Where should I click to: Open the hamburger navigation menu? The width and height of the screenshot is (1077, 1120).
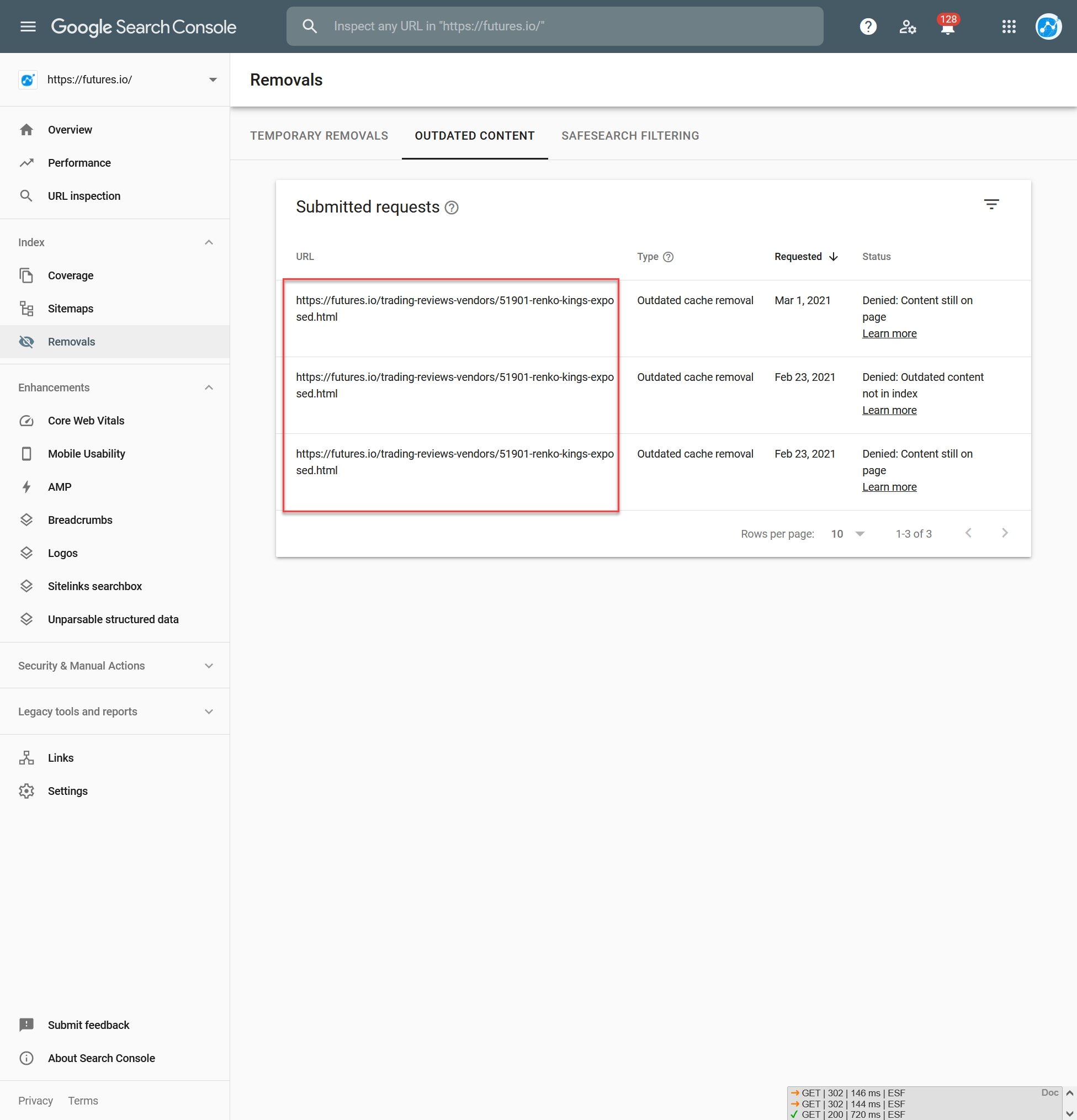point(28,26)
